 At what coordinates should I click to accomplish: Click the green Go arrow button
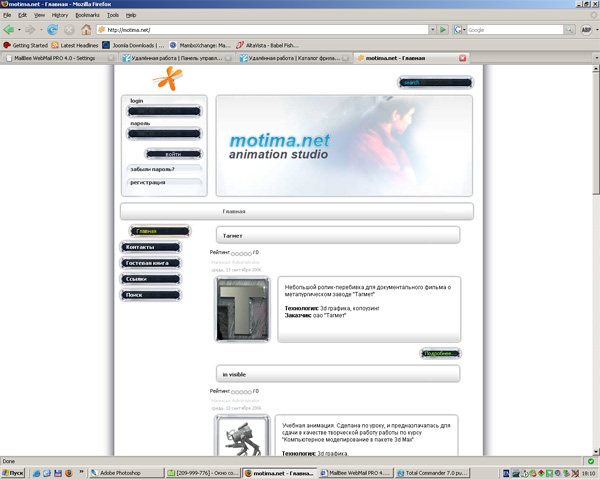coord(443,29)
